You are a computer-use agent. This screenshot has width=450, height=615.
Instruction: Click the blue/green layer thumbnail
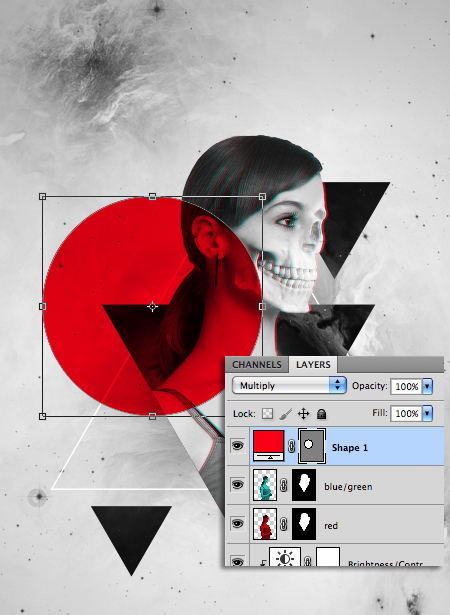pos(265,485)
